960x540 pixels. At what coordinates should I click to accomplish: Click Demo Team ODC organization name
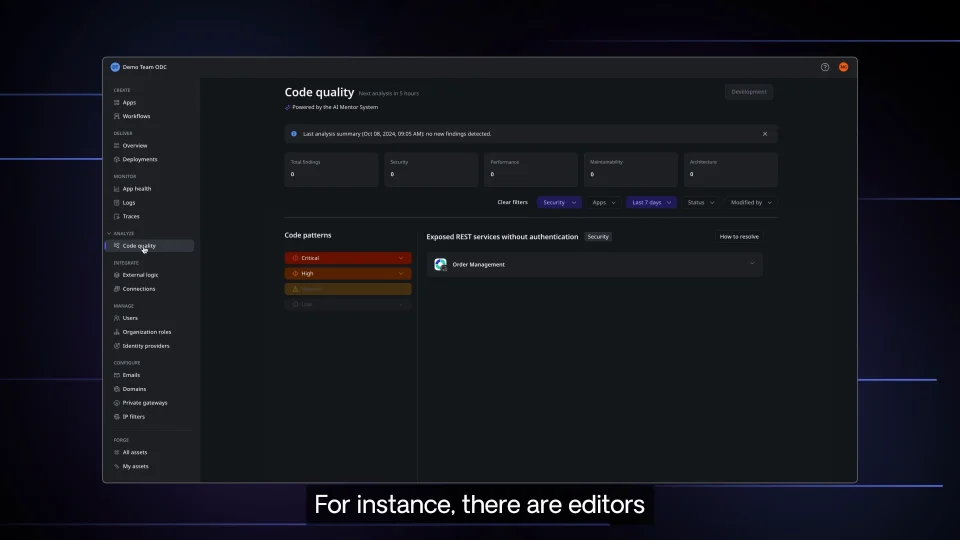tap(144, 67)
